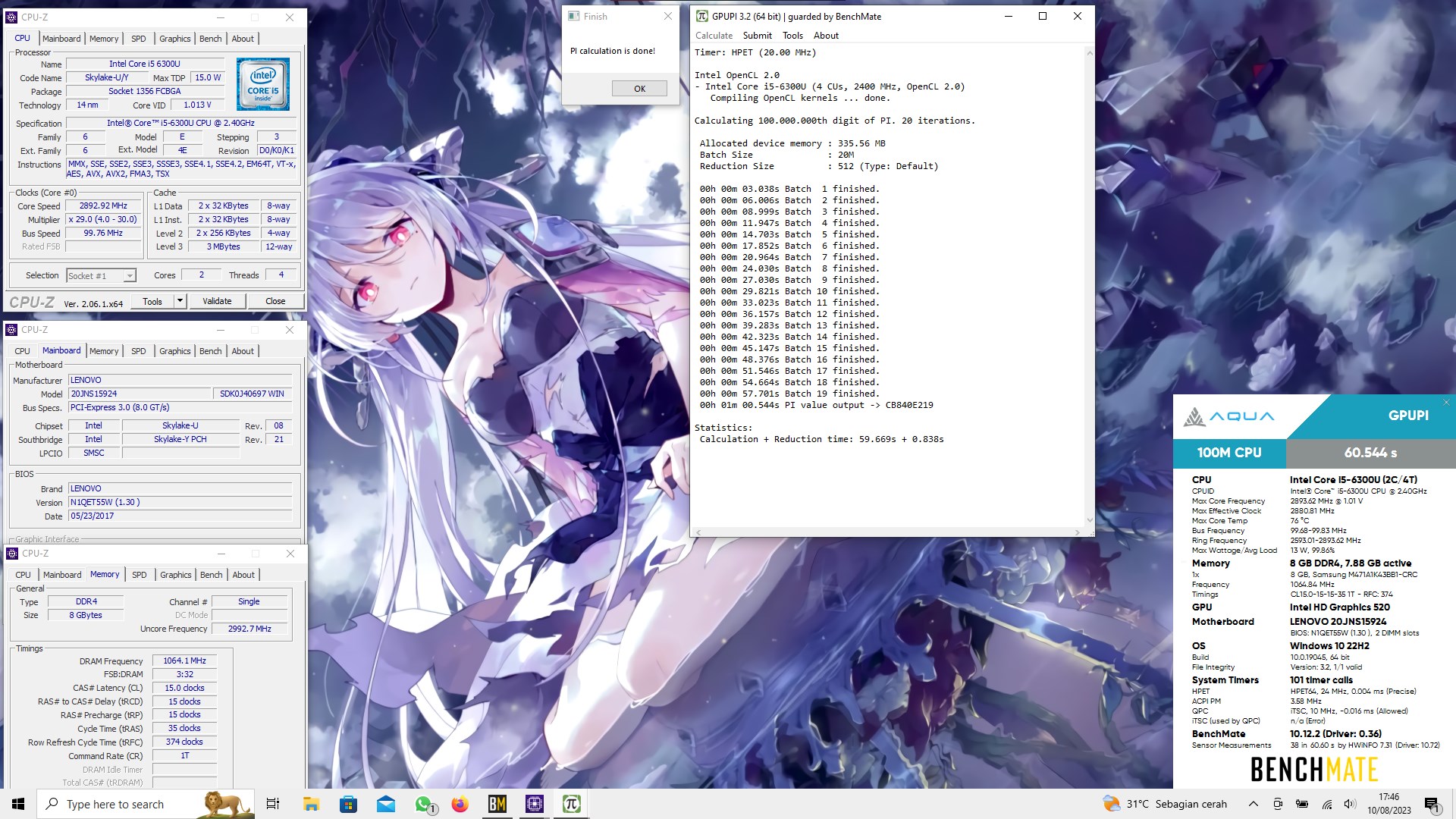Open Graphics tab in top CPU-Z window

(175, 39)
